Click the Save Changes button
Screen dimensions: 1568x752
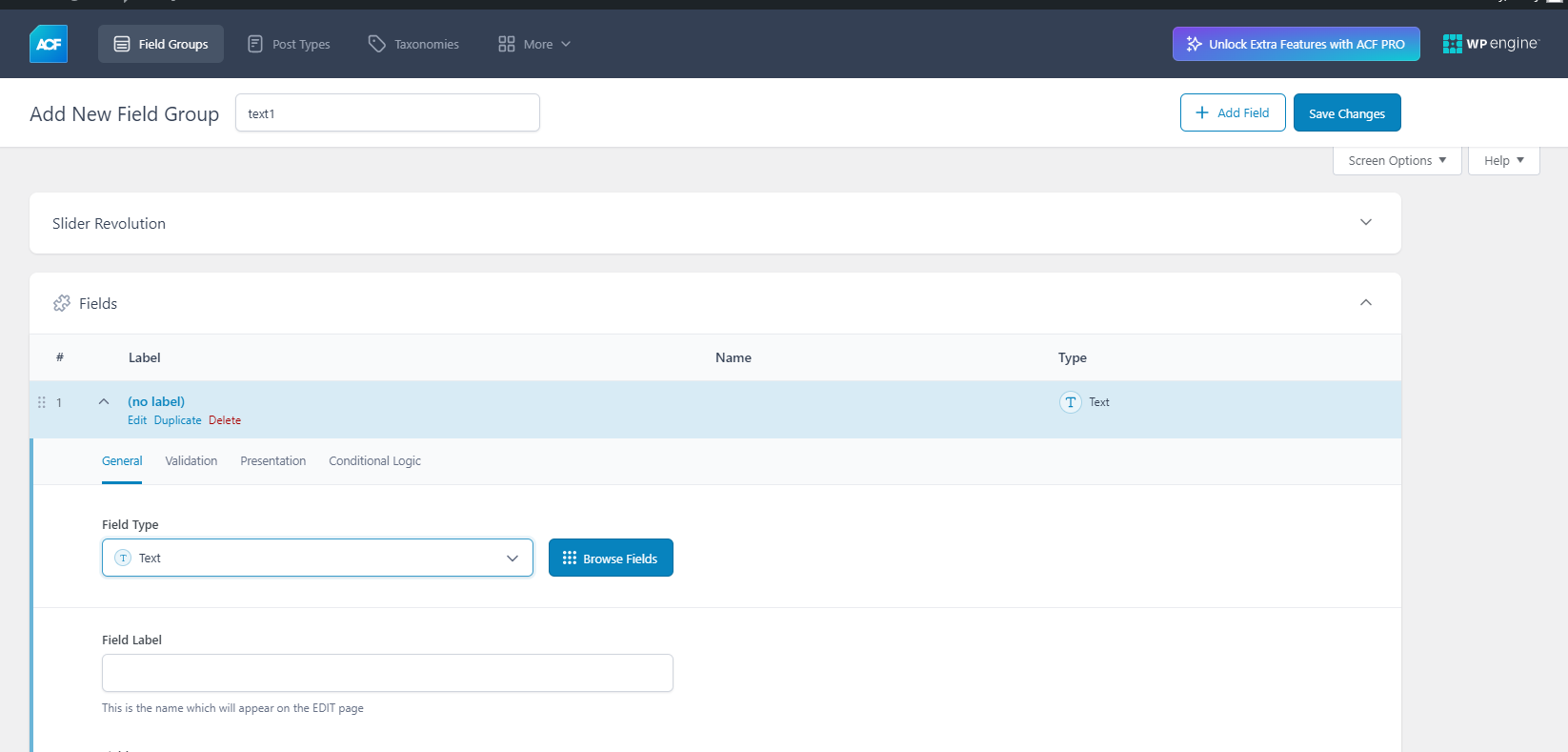(1346, 113)
